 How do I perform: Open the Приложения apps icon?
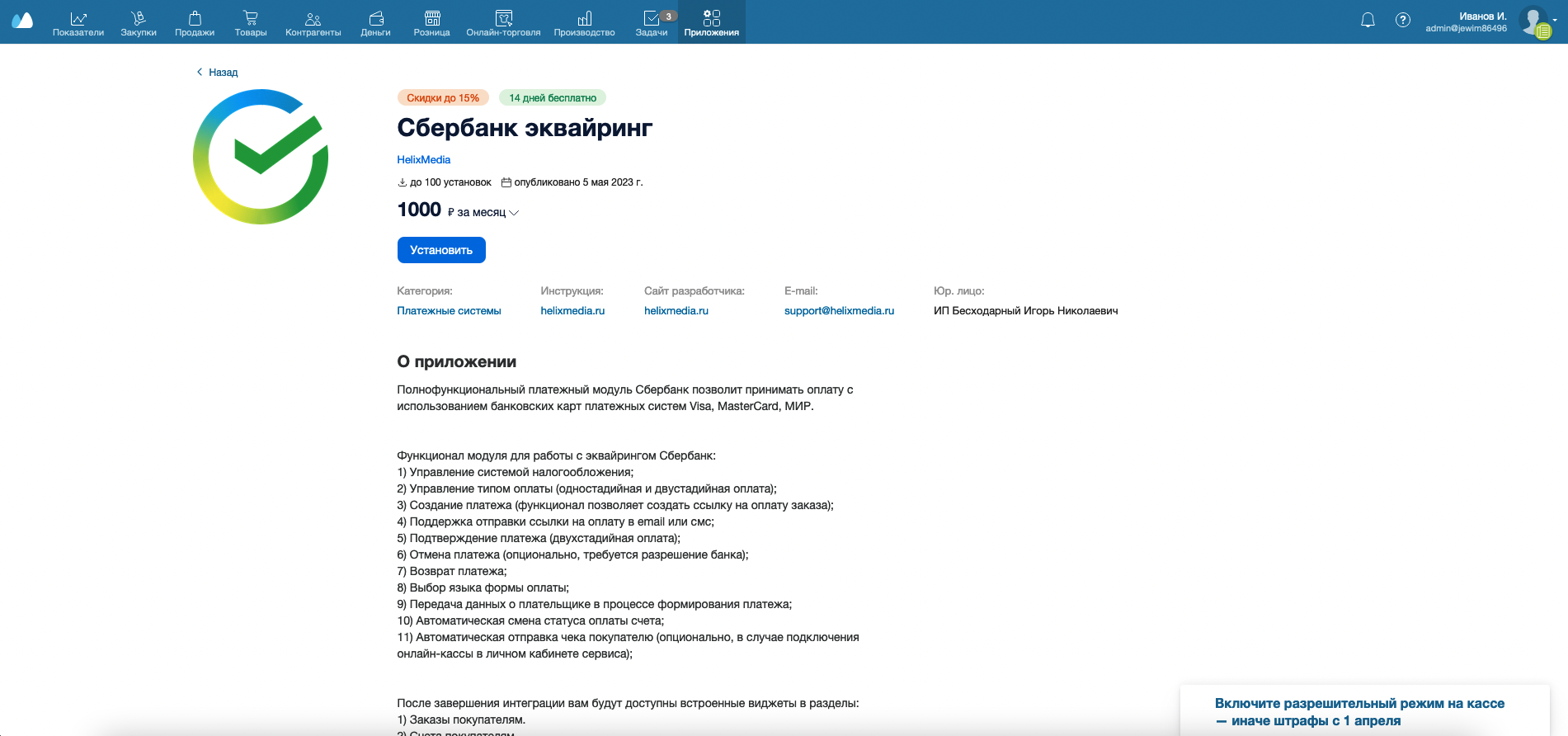tap(712, 18)
